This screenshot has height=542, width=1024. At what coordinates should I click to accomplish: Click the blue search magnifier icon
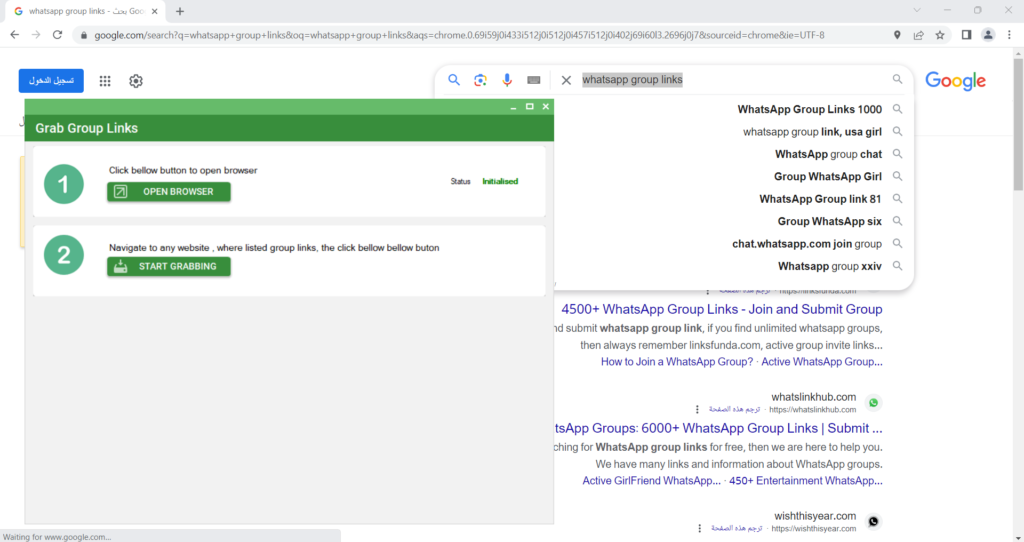coord(454,80)
